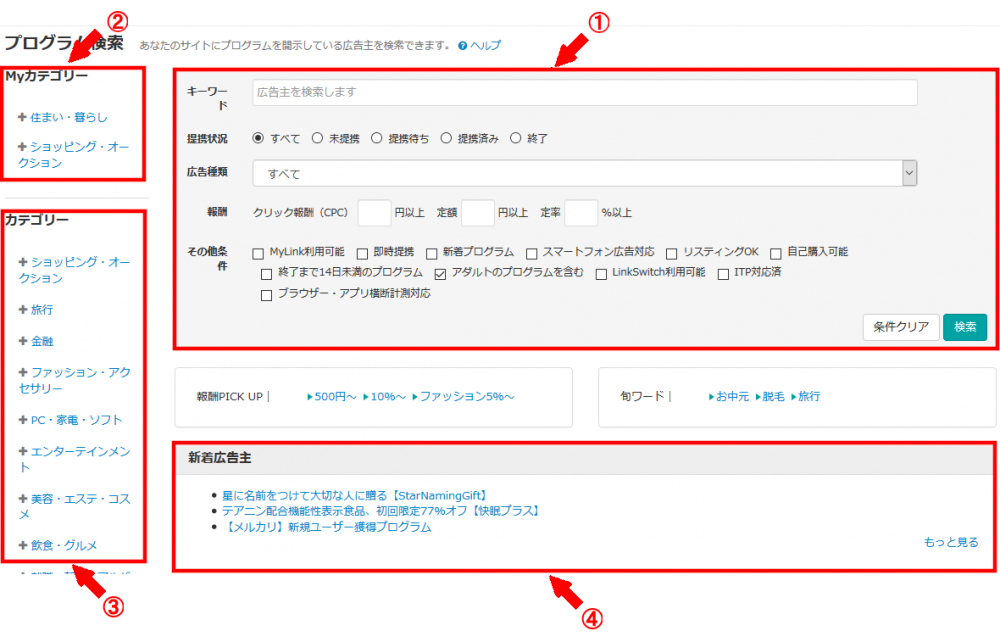
Task: Open the メルカリ 新規ユーザー獲得プログラム link
Action: (327, 527)
